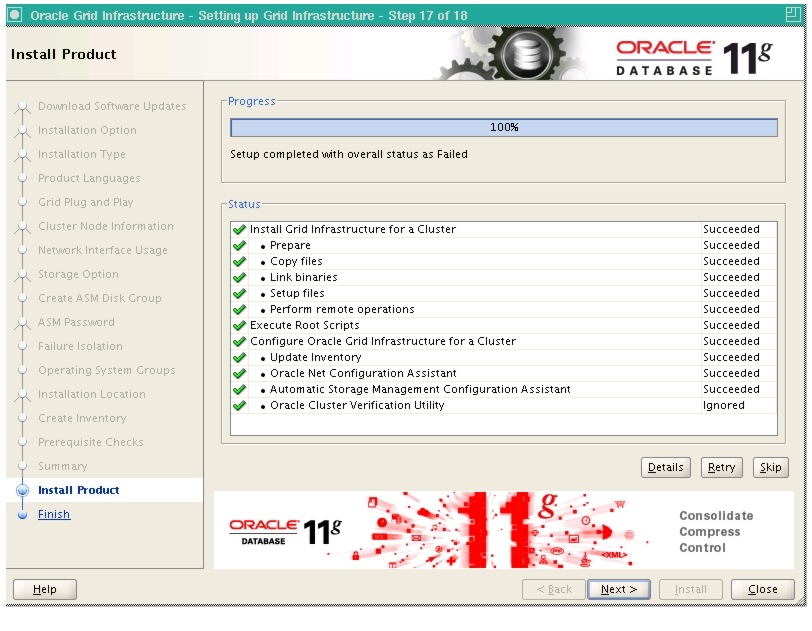The height and width of the screenshot is (631, 812).
Task: Click checkmark for Execute Root Scripts
Action: click(239, 326)
